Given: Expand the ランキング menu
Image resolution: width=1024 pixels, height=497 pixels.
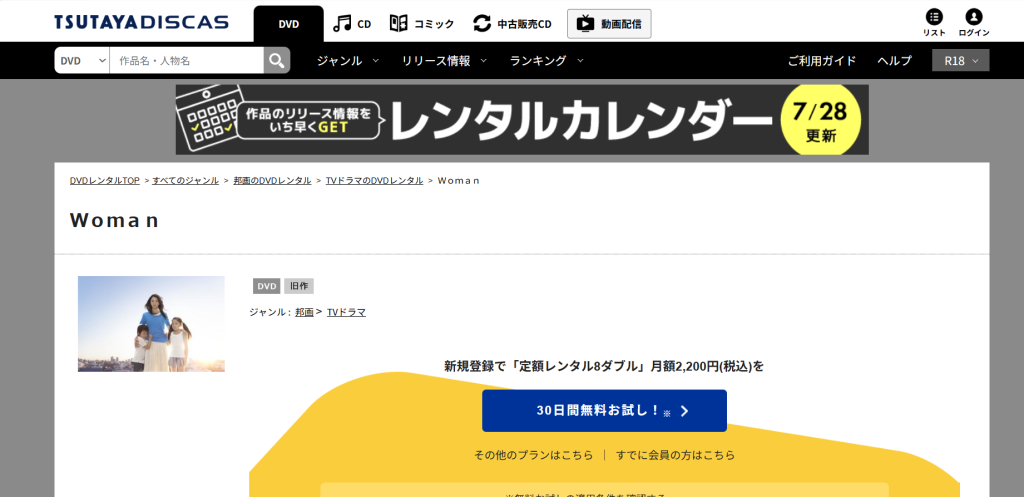Looking at the screenshot, I should [547, 61].
